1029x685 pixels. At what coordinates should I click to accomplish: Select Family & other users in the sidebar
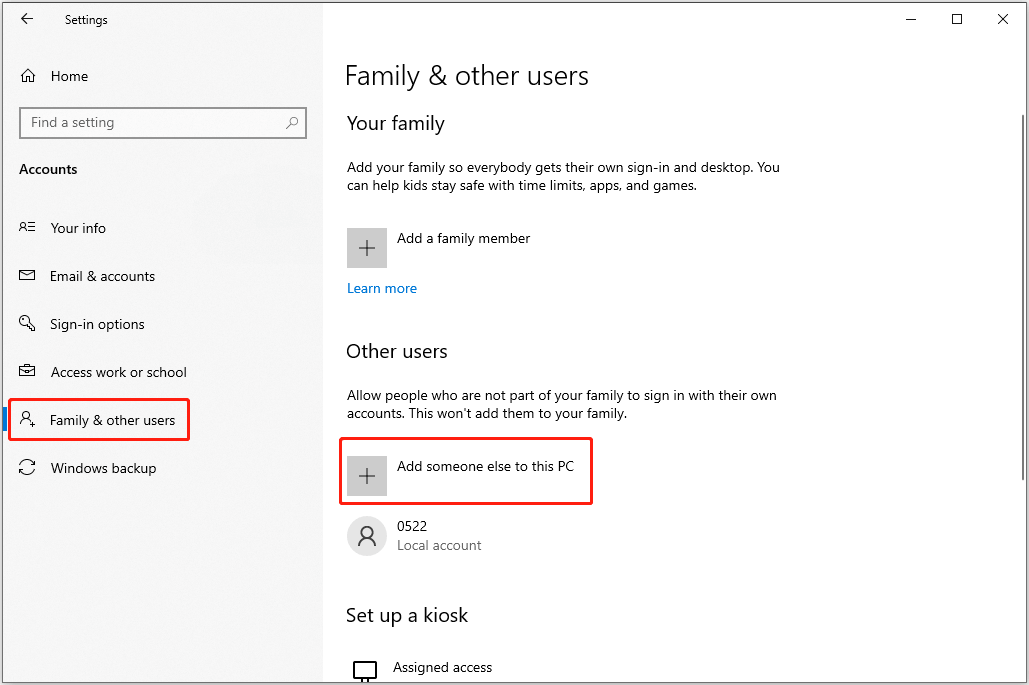pyautogui.click(x=113, y=419)
